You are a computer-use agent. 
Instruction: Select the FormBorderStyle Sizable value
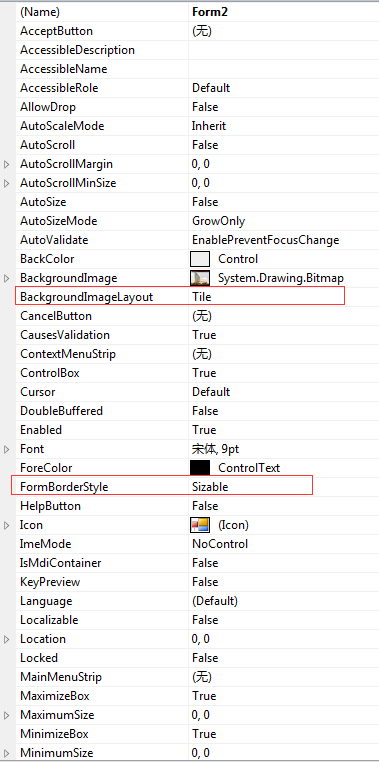coord(210,486)
